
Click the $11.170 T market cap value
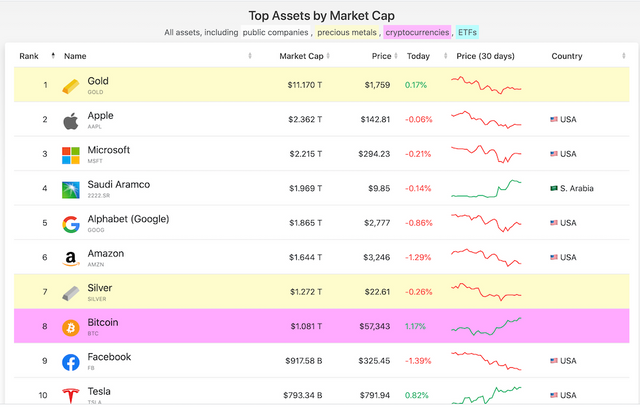304,85
